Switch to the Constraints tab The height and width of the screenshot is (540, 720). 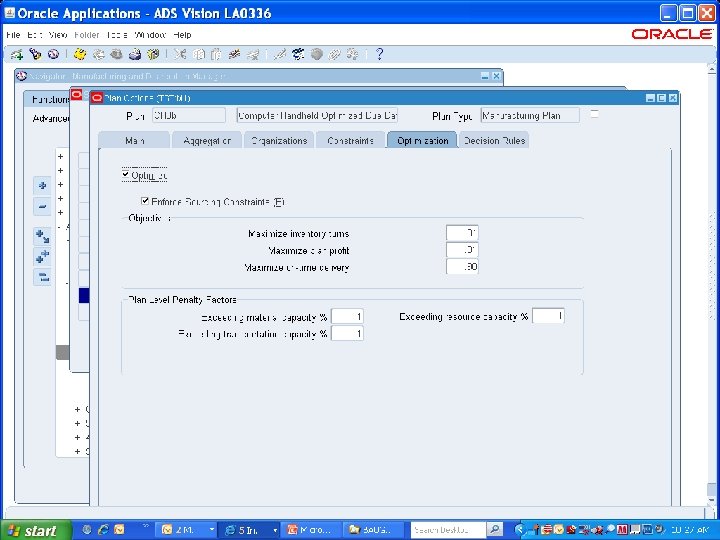351,141
